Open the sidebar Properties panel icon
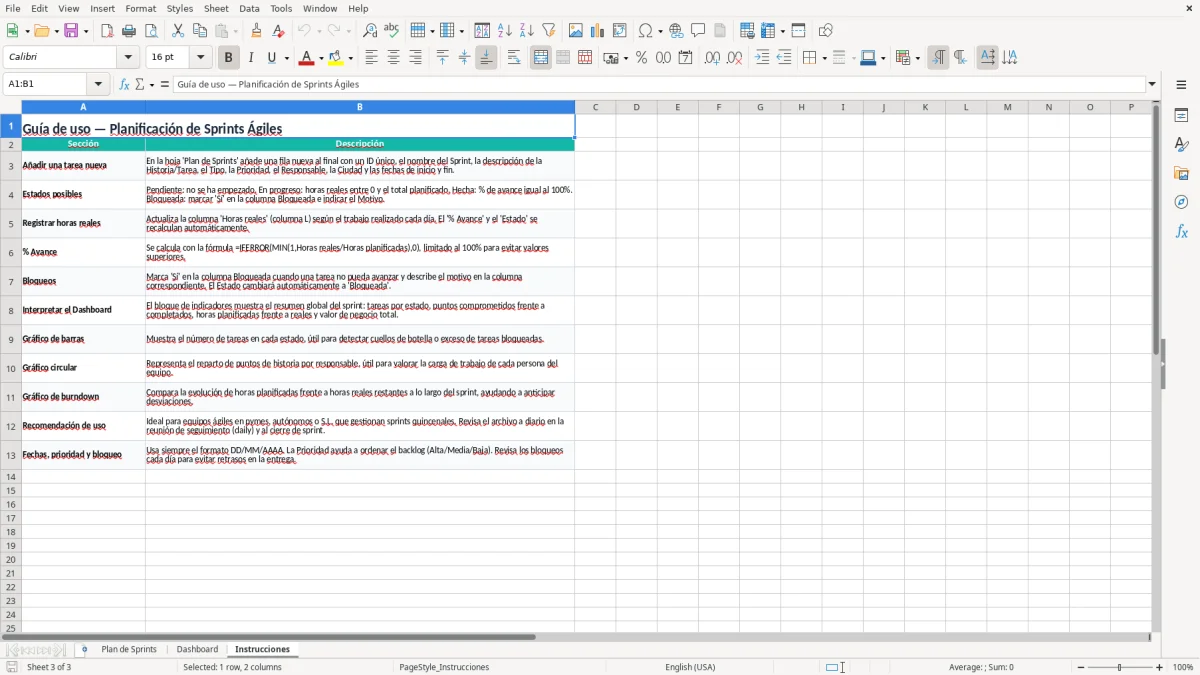The image size is (1200, 675). (1181, 115)
